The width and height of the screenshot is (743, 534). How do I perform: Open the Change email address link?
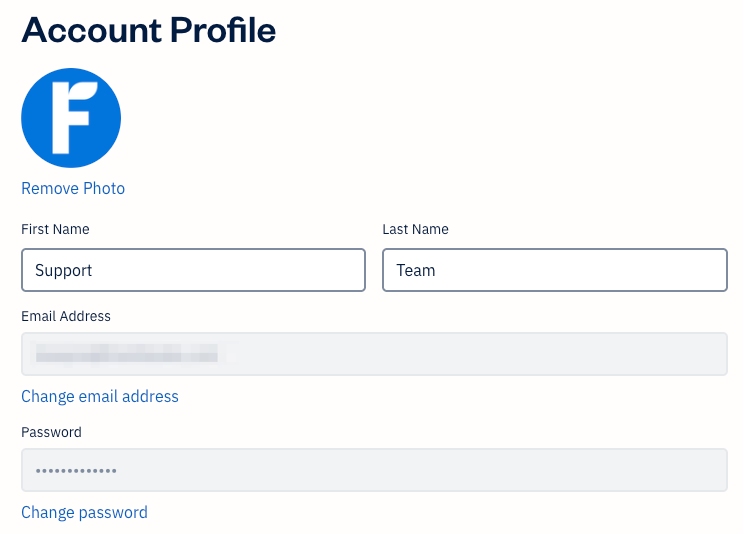[100, 397]
